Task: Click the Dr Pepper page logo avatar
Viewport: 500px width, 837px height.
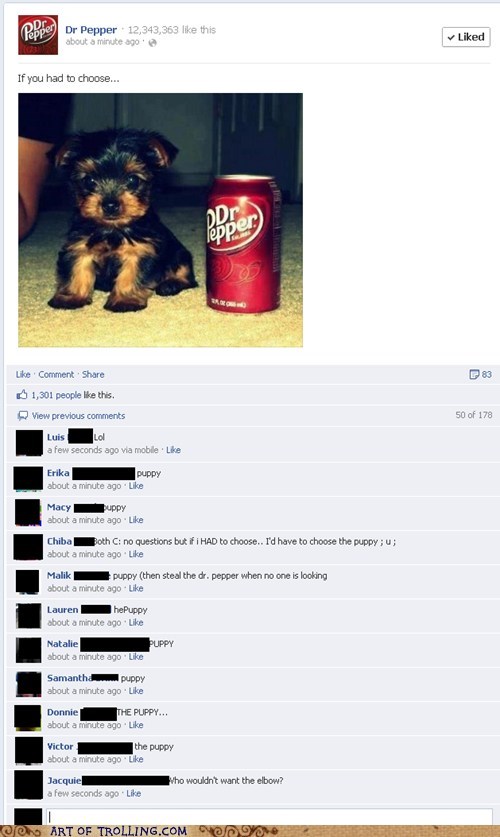Action: click(38, 35)
